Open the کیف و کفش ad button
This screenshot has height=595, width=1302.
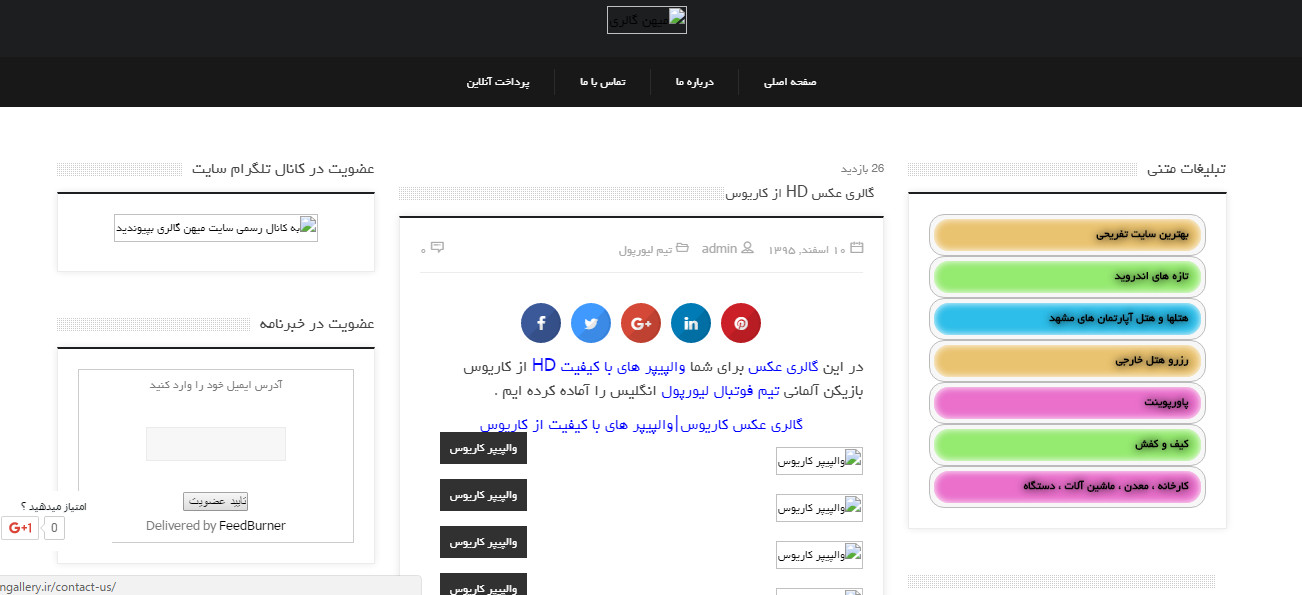(1067, 445)
